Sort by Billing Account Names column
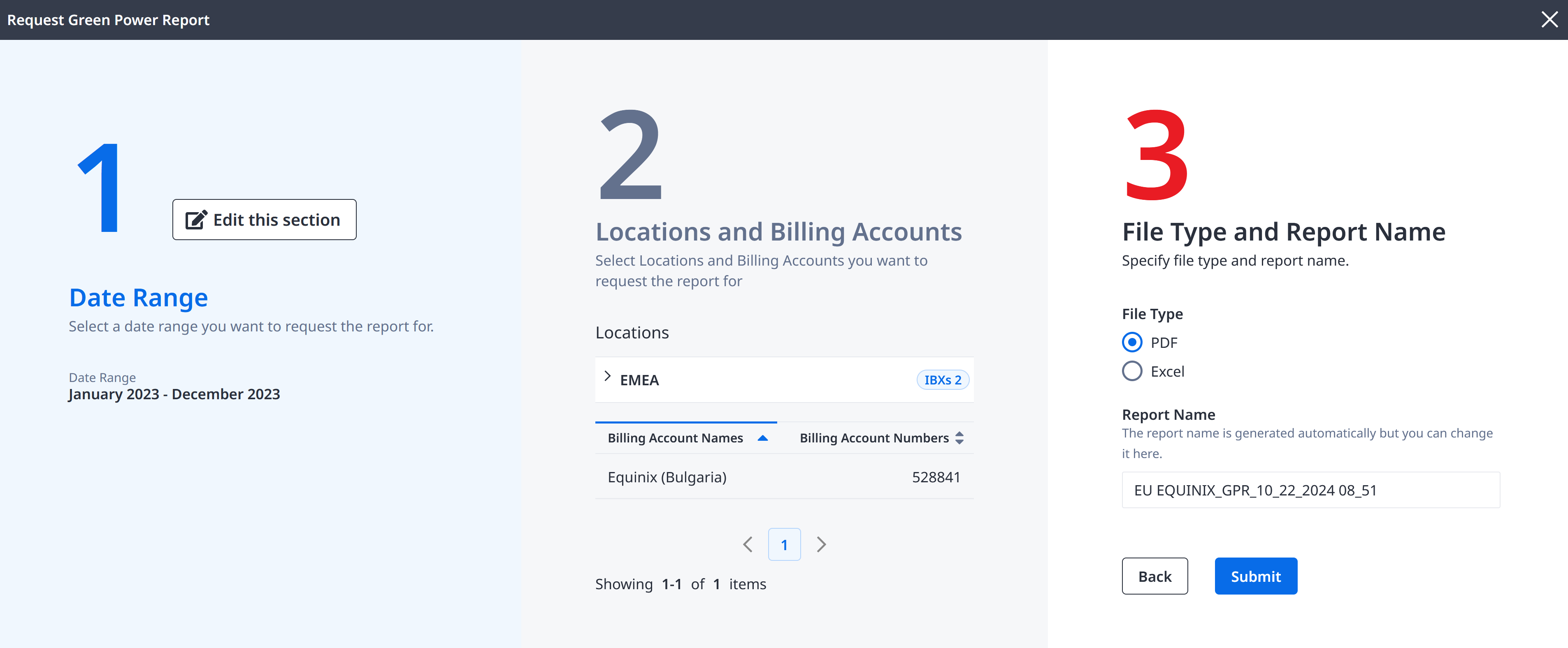 pyautogui.click(x=686, y=438)
